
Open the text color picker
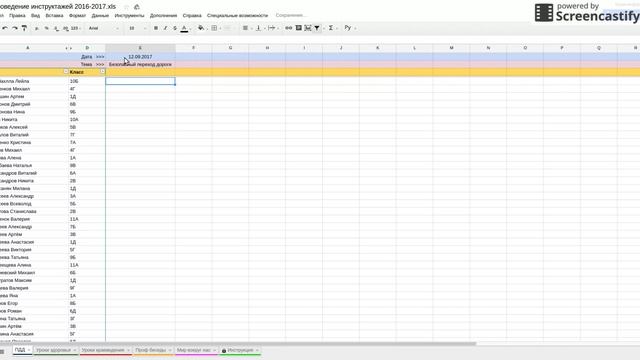tap(184, 28)
